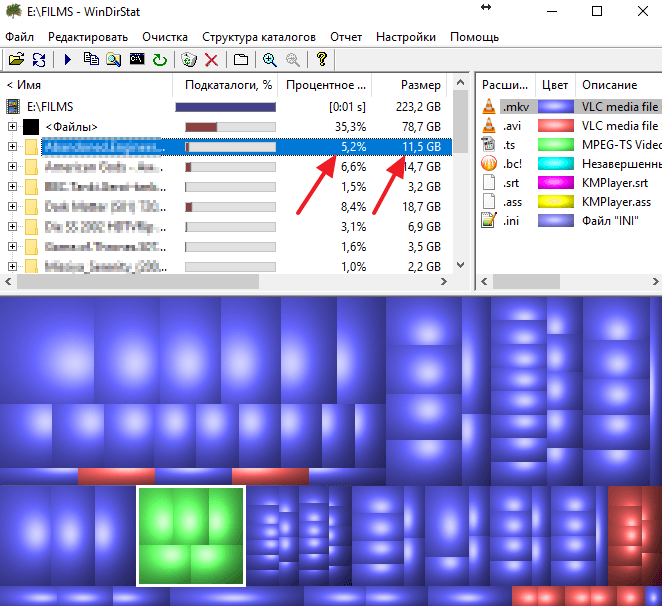Open the command prompt toolbar icon

tap(114, 60)
